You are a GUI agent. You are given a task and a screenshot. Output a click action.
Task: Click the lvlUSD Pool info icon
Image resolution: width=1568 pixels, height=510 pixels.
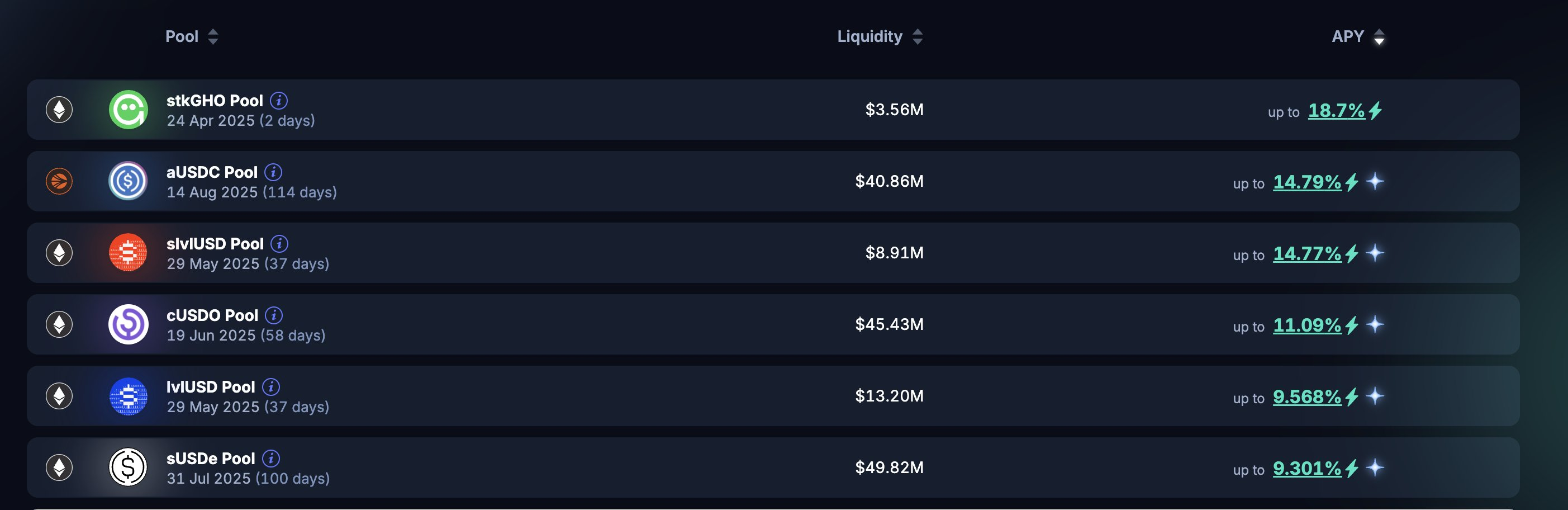point(271,386)
